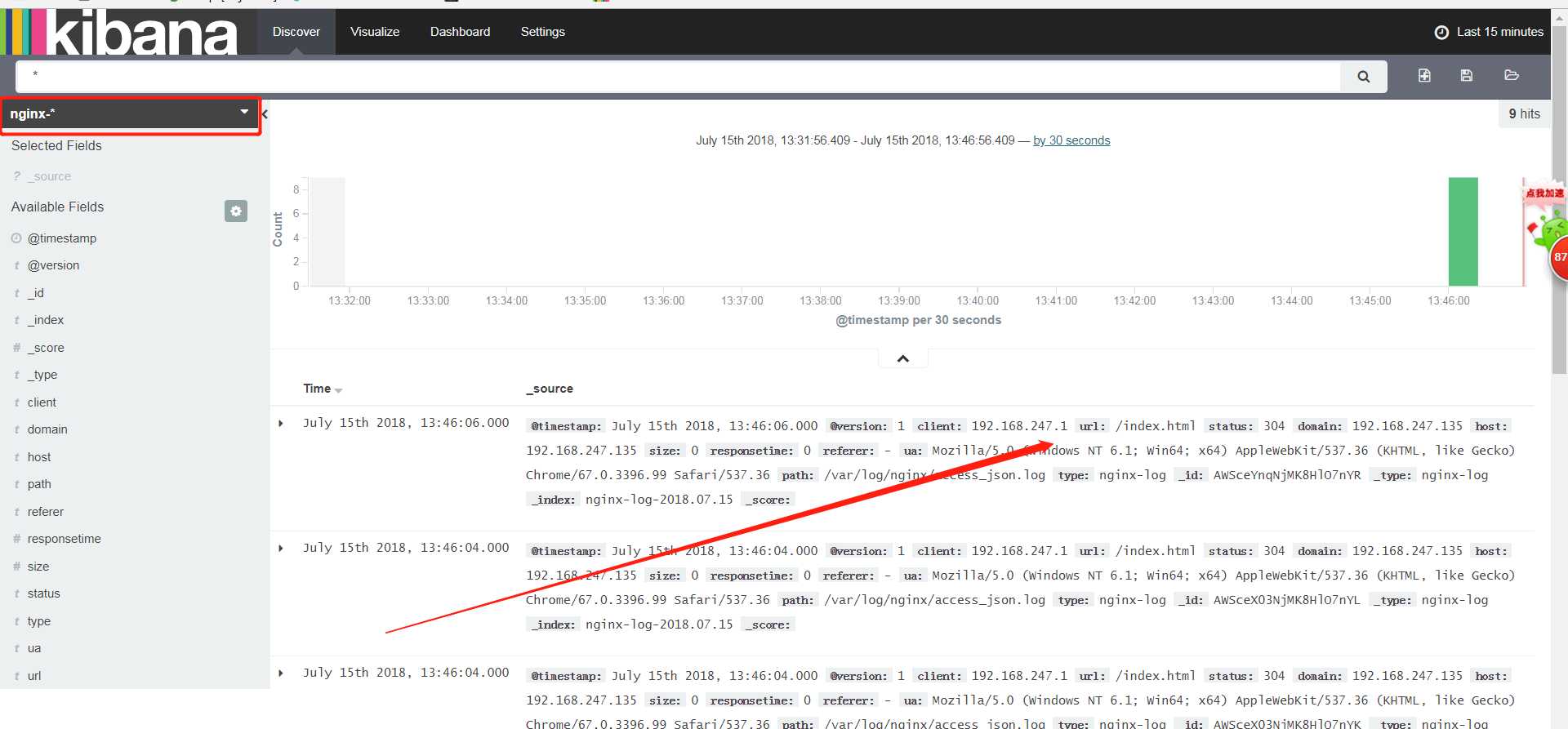Go to the Dashboard tab
Viewport: 1568px width, 729px height.
tap(461, 32)
